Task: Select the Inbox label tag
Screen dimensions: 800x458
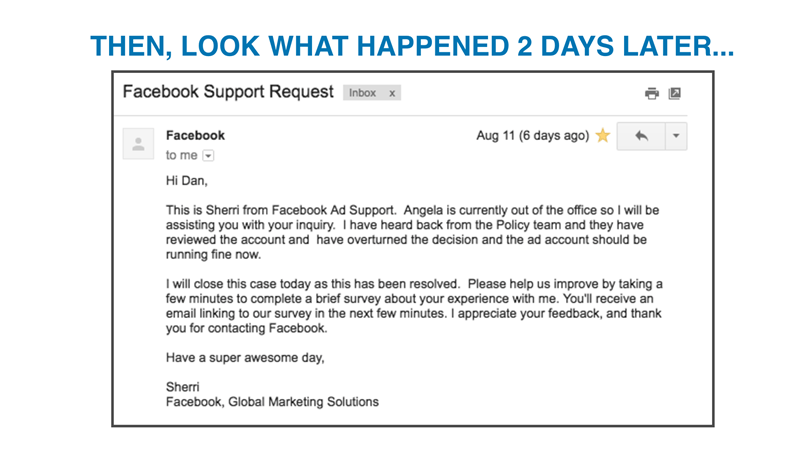Action: tap(362, 93)
